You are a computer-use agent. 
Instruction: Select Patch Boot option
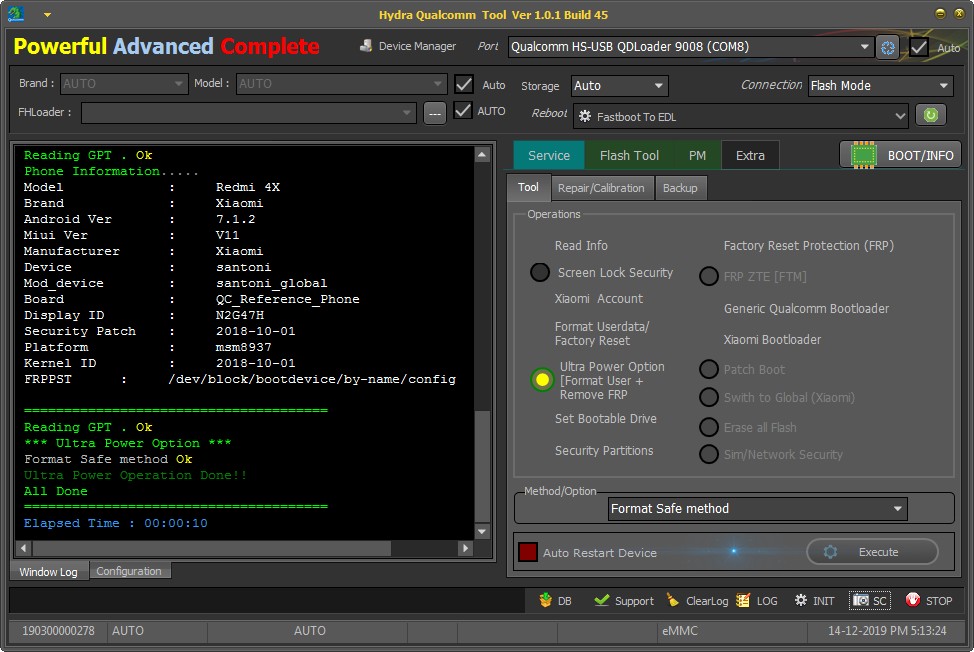(x=709, y=369)
